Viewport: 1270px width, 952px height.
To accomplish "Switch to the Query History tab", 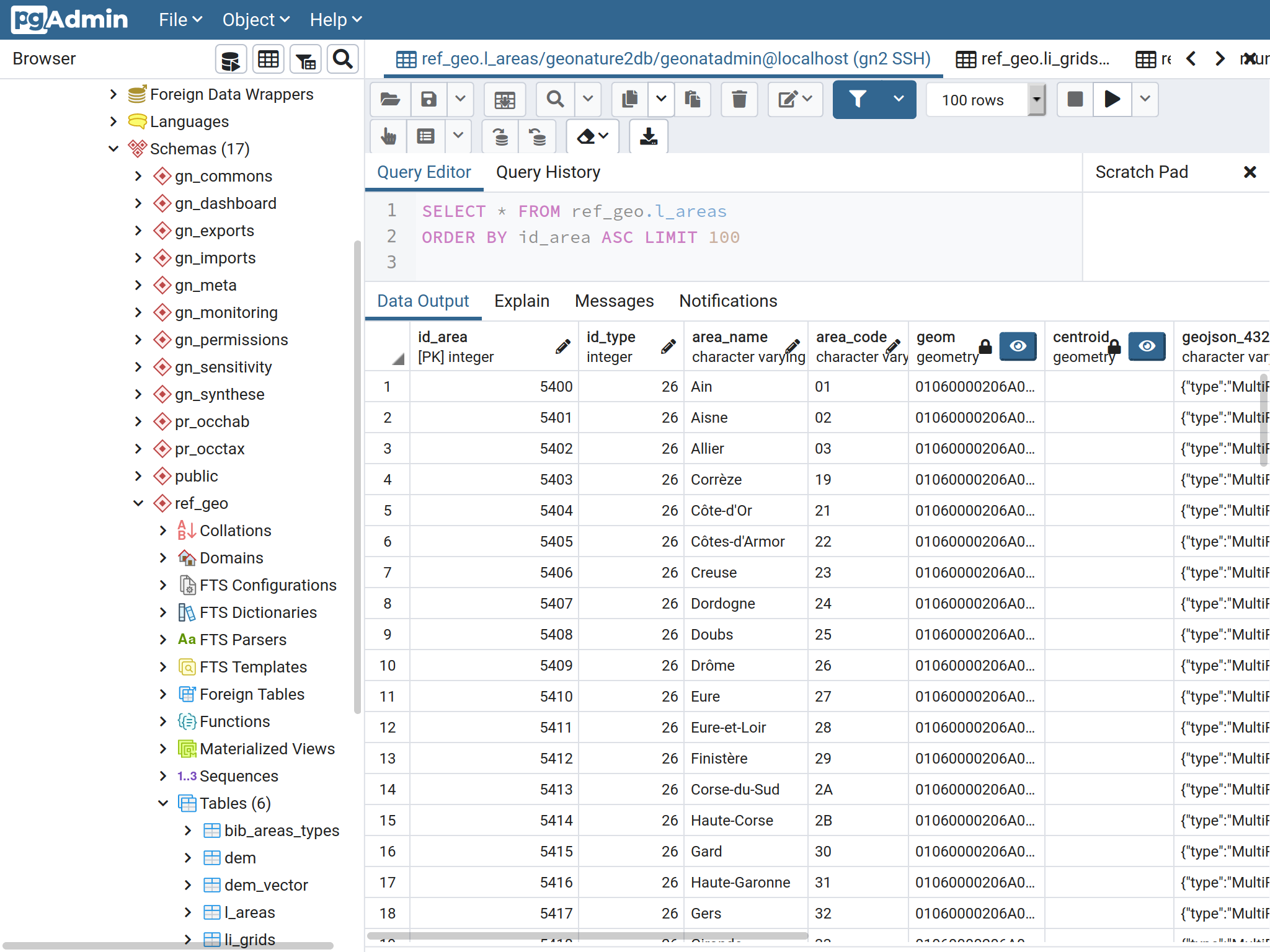I will pos(548,172).
